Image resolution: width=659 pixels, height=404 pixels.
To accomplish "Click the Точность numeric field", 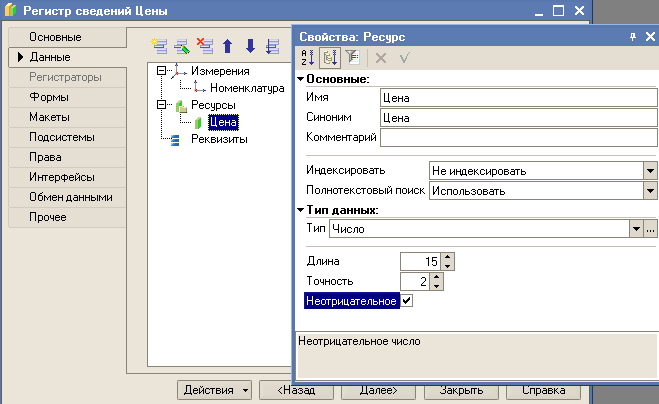I will [x=415, y=281].
